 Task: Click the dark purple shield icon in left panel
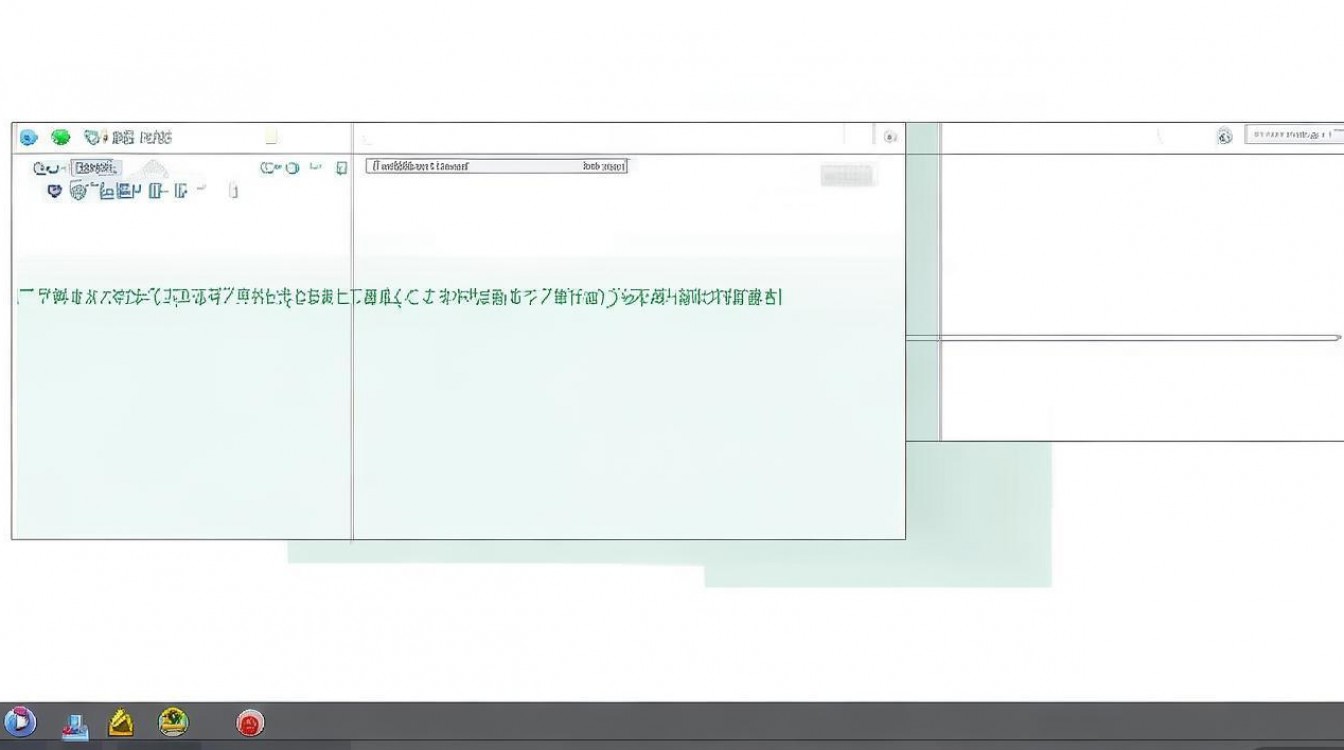[55, 191]
